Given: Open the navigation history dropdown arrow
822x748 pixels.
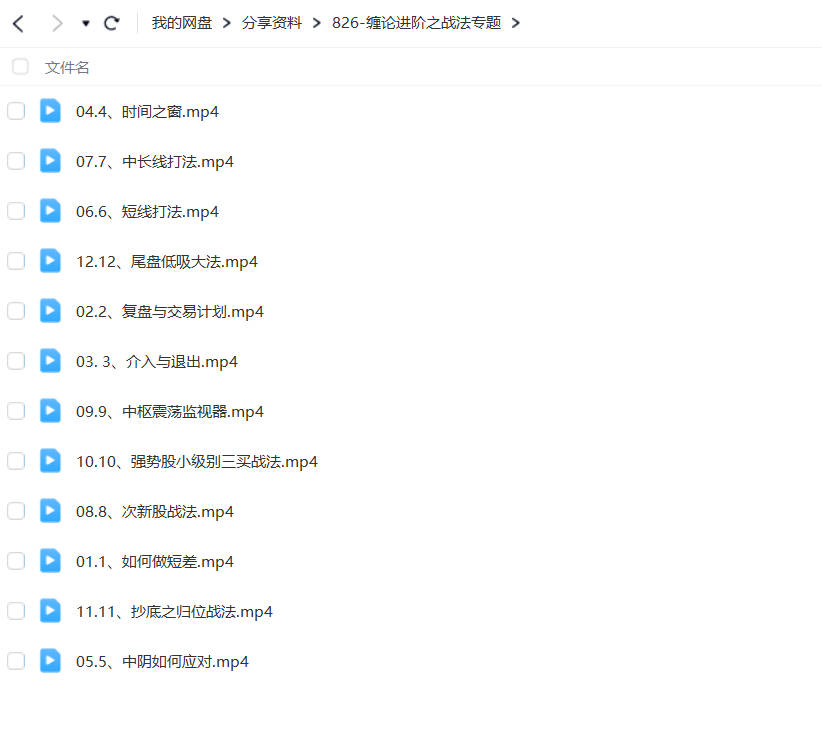Looking at the screenshot, I should pos(85,23).
